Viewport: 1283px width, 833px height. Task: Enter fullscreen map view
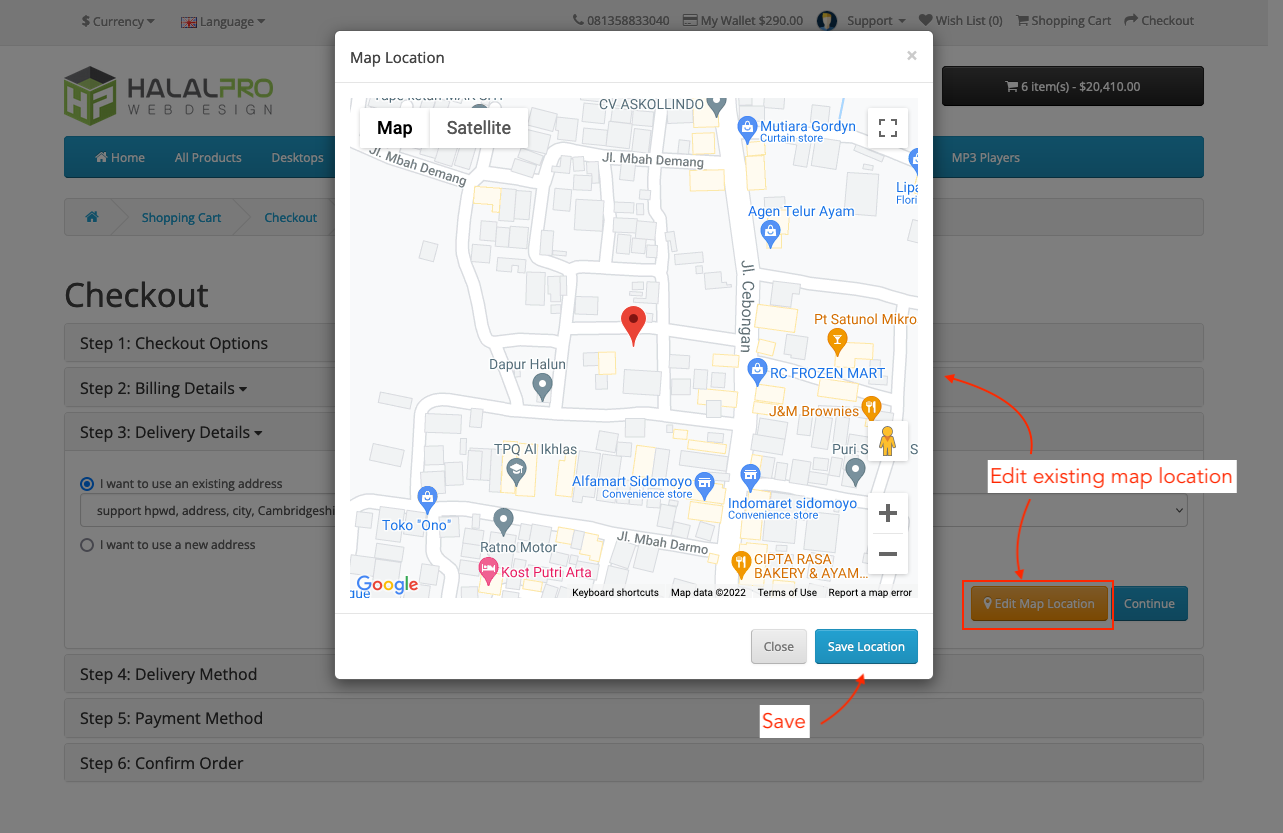point(887,127)
